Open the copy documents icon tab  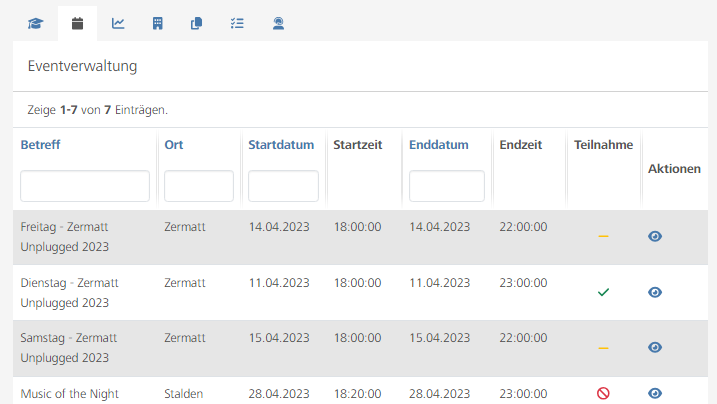coord(197,23)
